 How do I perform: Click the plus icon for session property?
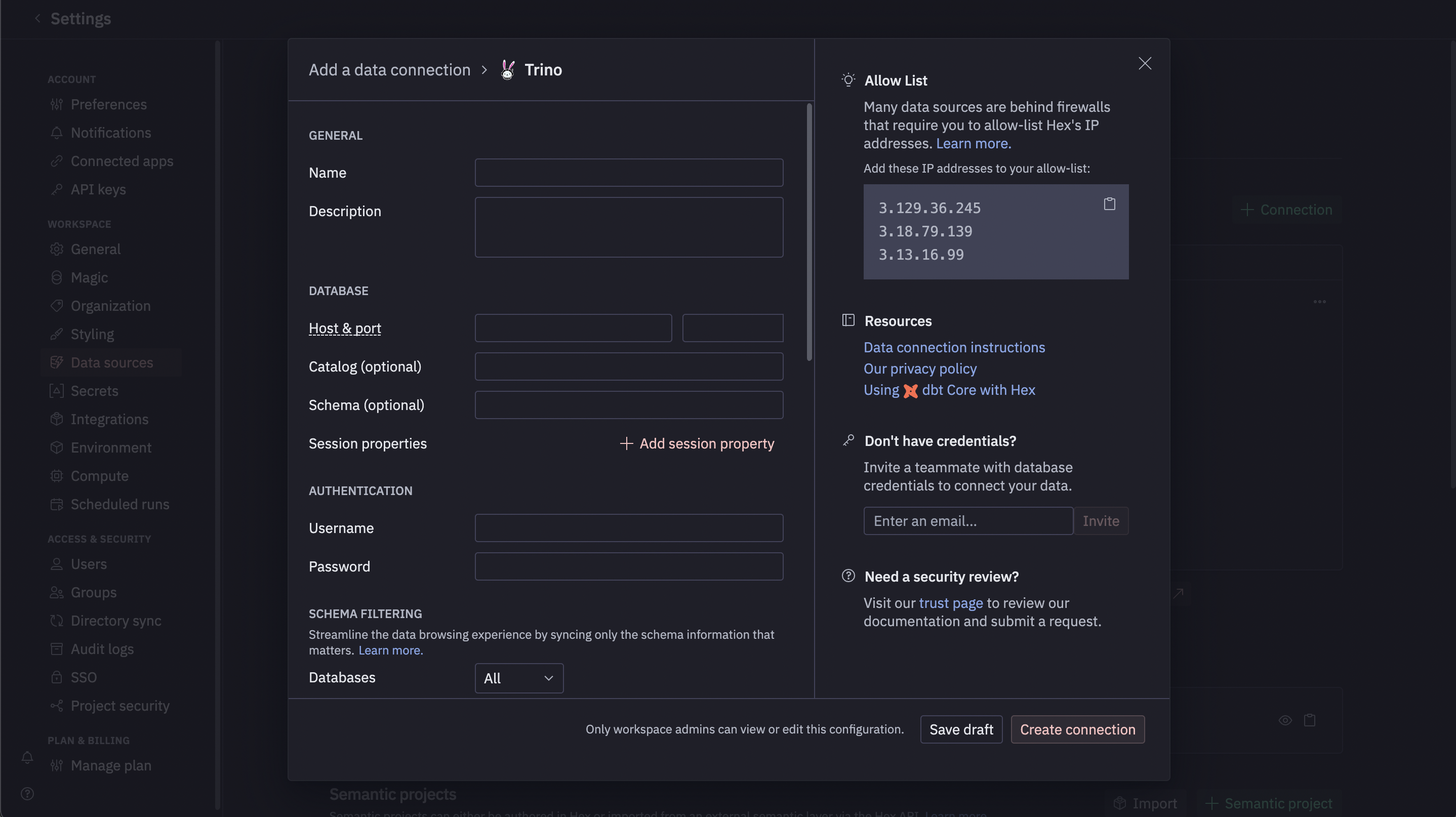point(626,443)
